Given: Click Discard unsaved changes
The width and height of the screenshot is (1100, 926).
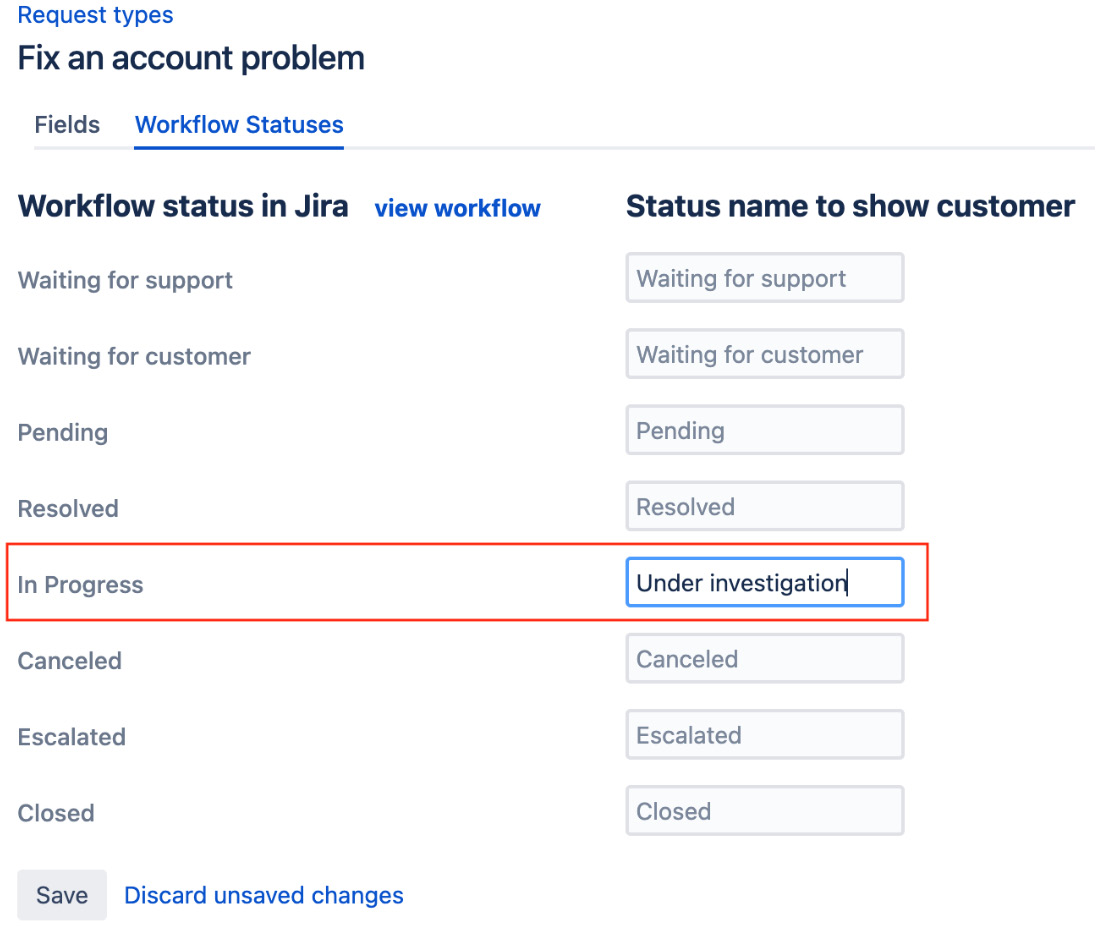Looking at the screenshot, I should (263, 895).
